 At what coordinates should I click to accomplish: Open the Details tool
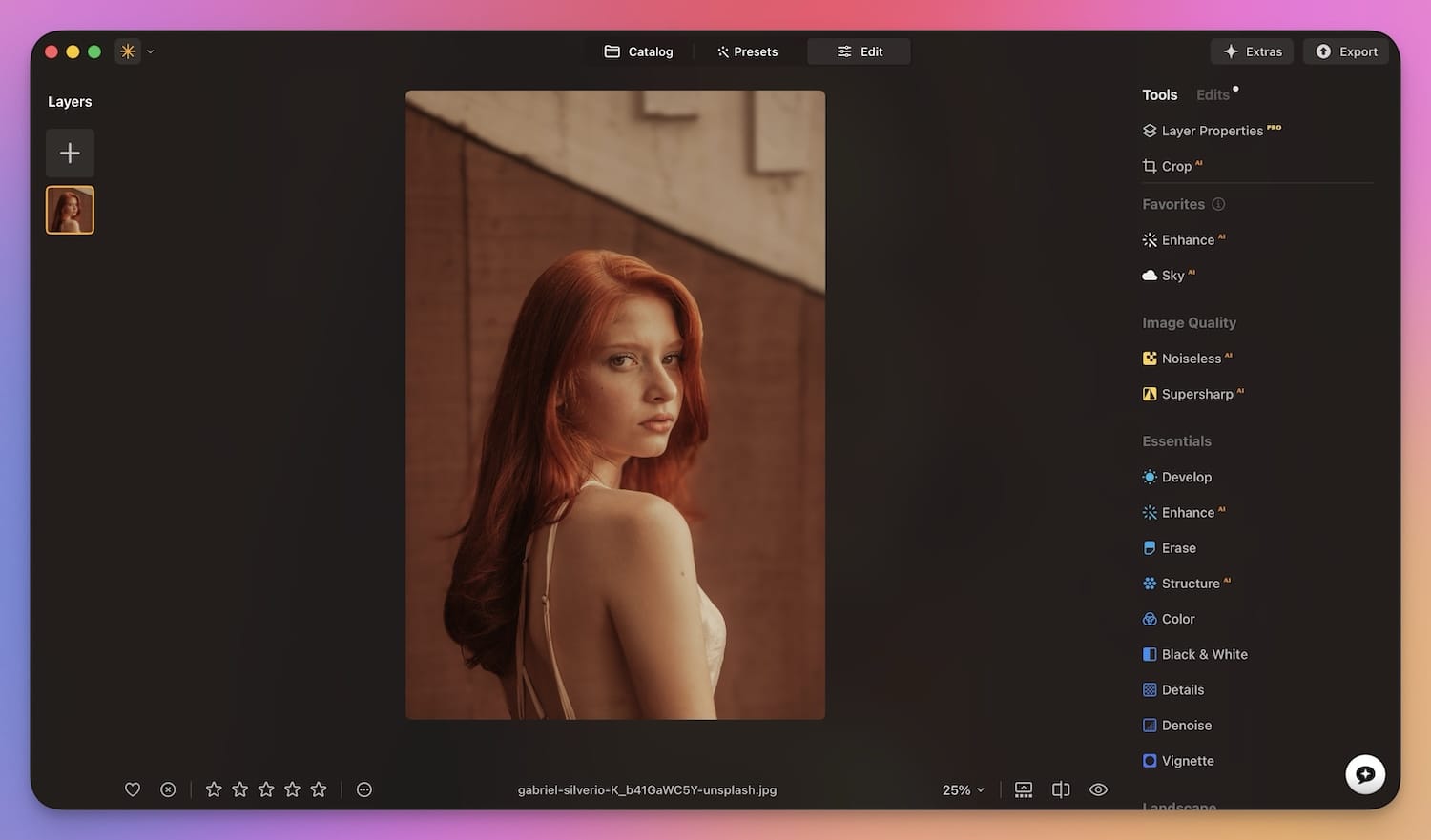click(x=1173, y=690)
